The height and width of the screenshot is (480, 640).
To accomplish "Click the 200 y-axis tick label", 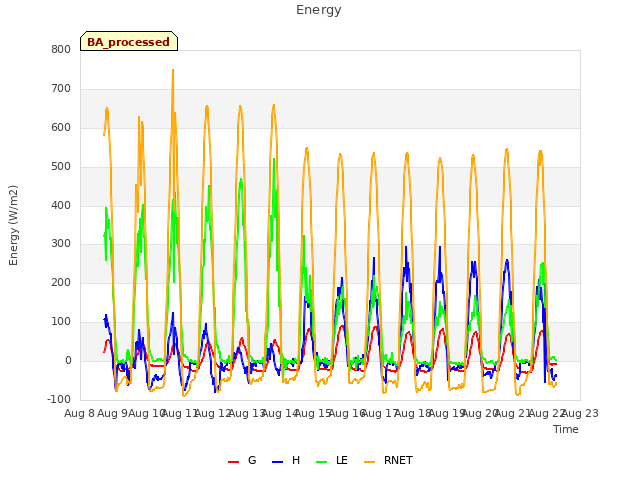I will point(61,282).
